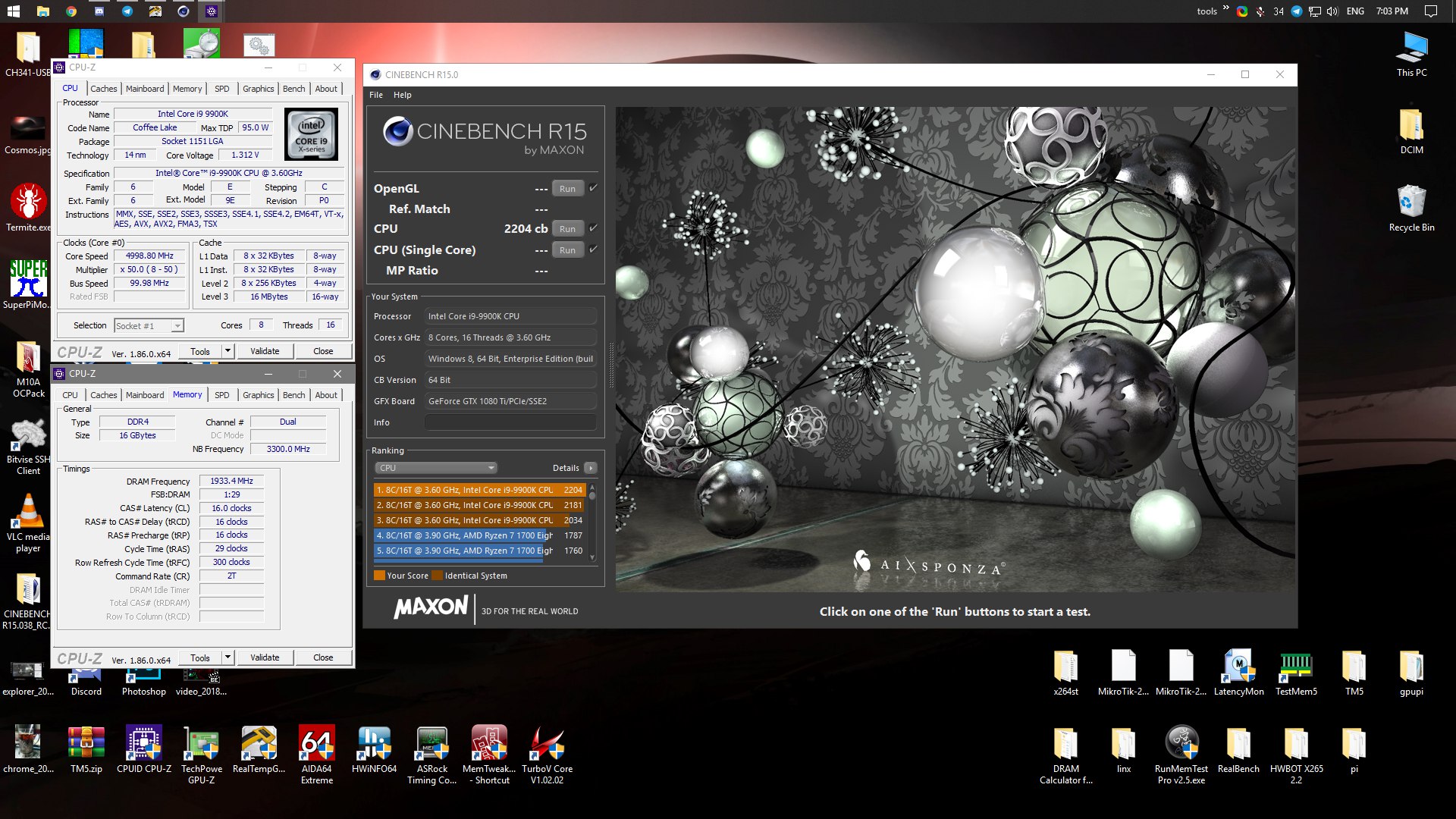The image size is (1456, 819).
Task: Click Validate in top CPU-Z window
Action: point(265,351)
